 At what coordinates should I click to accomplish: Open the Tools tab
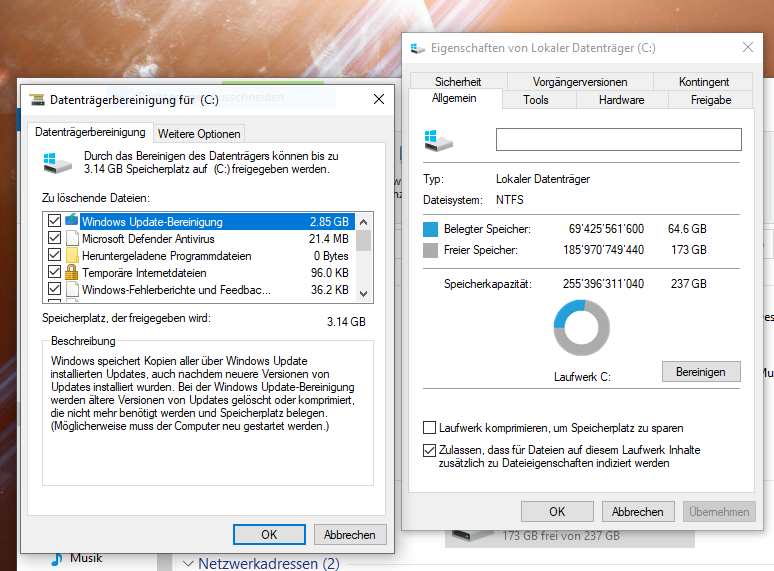coord(536,100)
